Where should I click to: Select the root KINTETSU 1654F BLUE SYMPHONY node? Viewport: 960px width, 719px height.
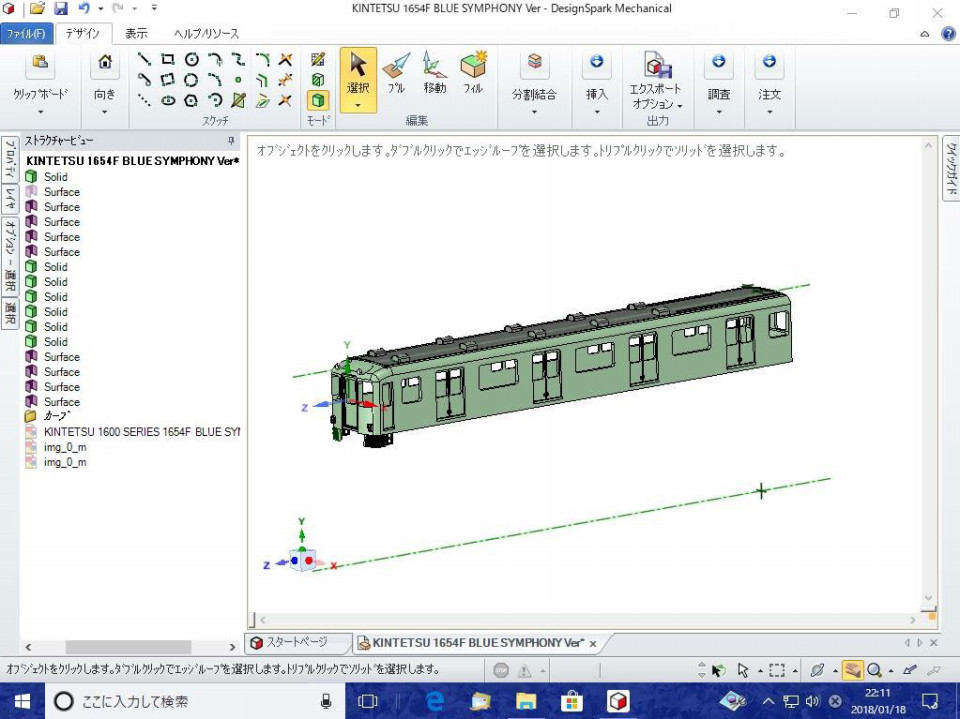(132, 161)
